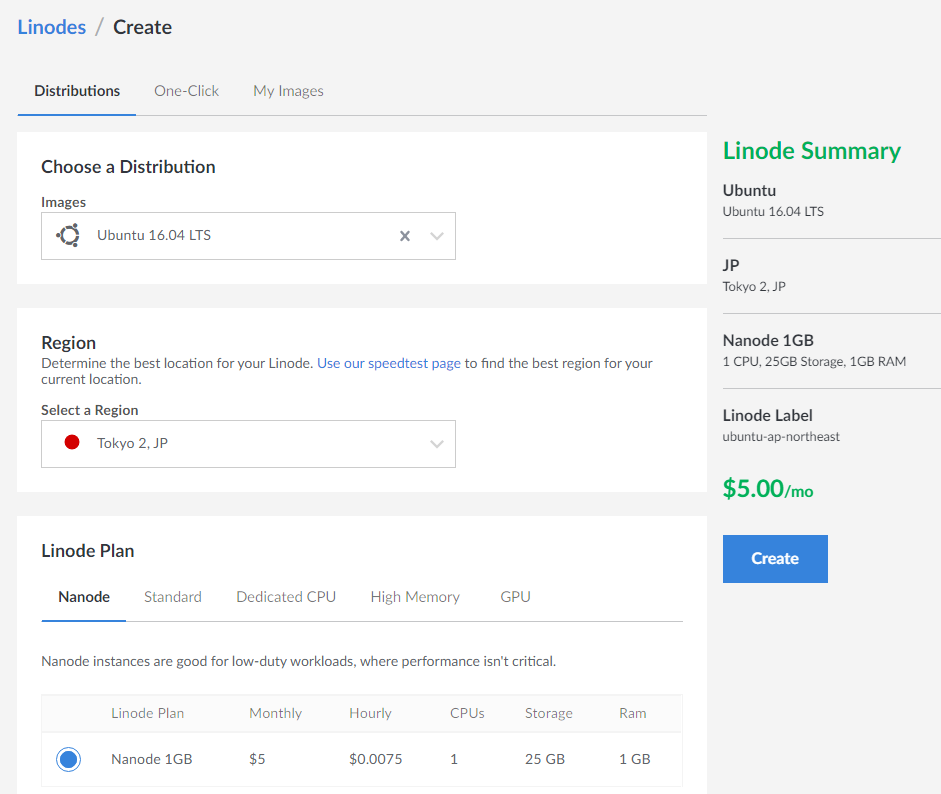This screenshot has width=941, height=794.
Task: Click the 1 GB Ram cell
Action: pyautogui.click(x=635, y=759)
